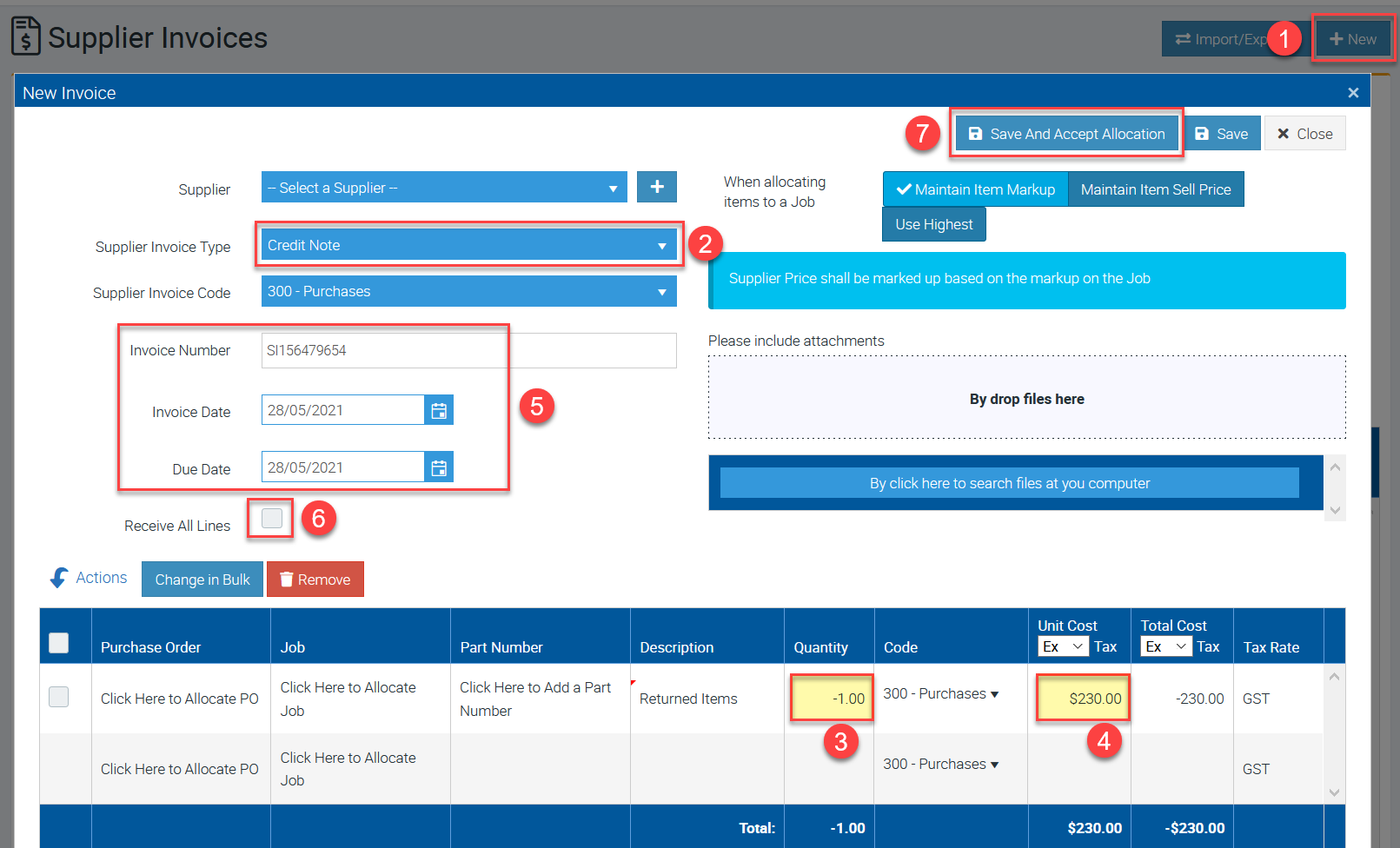Image resolution: width=1400 pixels, height=848 pixels.
Task: Open the Select a Supplier dropdown
Action: click(x=443, y=188)
